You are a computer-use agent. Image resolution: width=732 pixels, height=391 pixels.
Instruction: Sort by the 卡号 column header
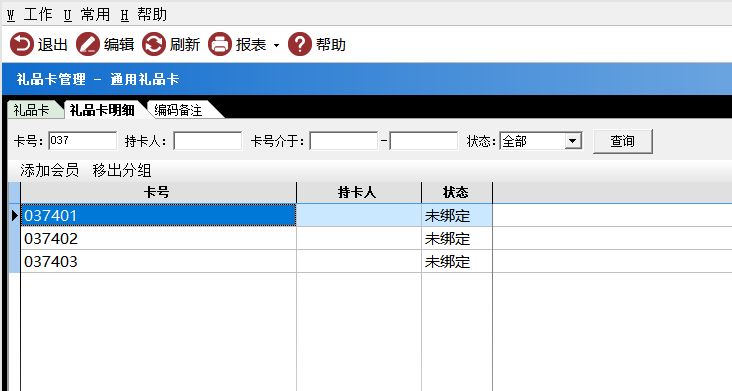click(159, 192)
